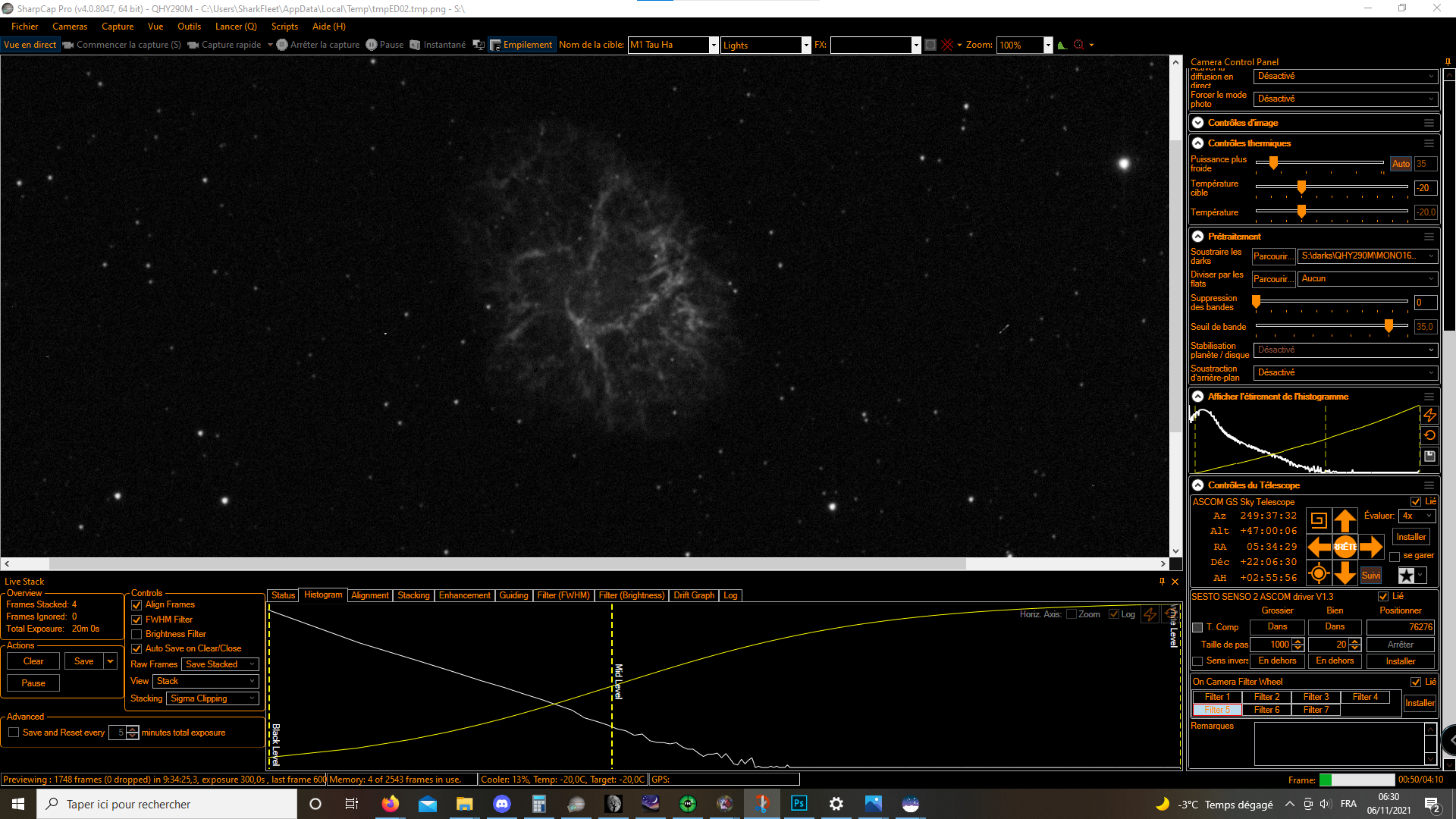Click the histogram auto-stretch lightning icon
1456x819 pixels.
(x=1429, y=416)
